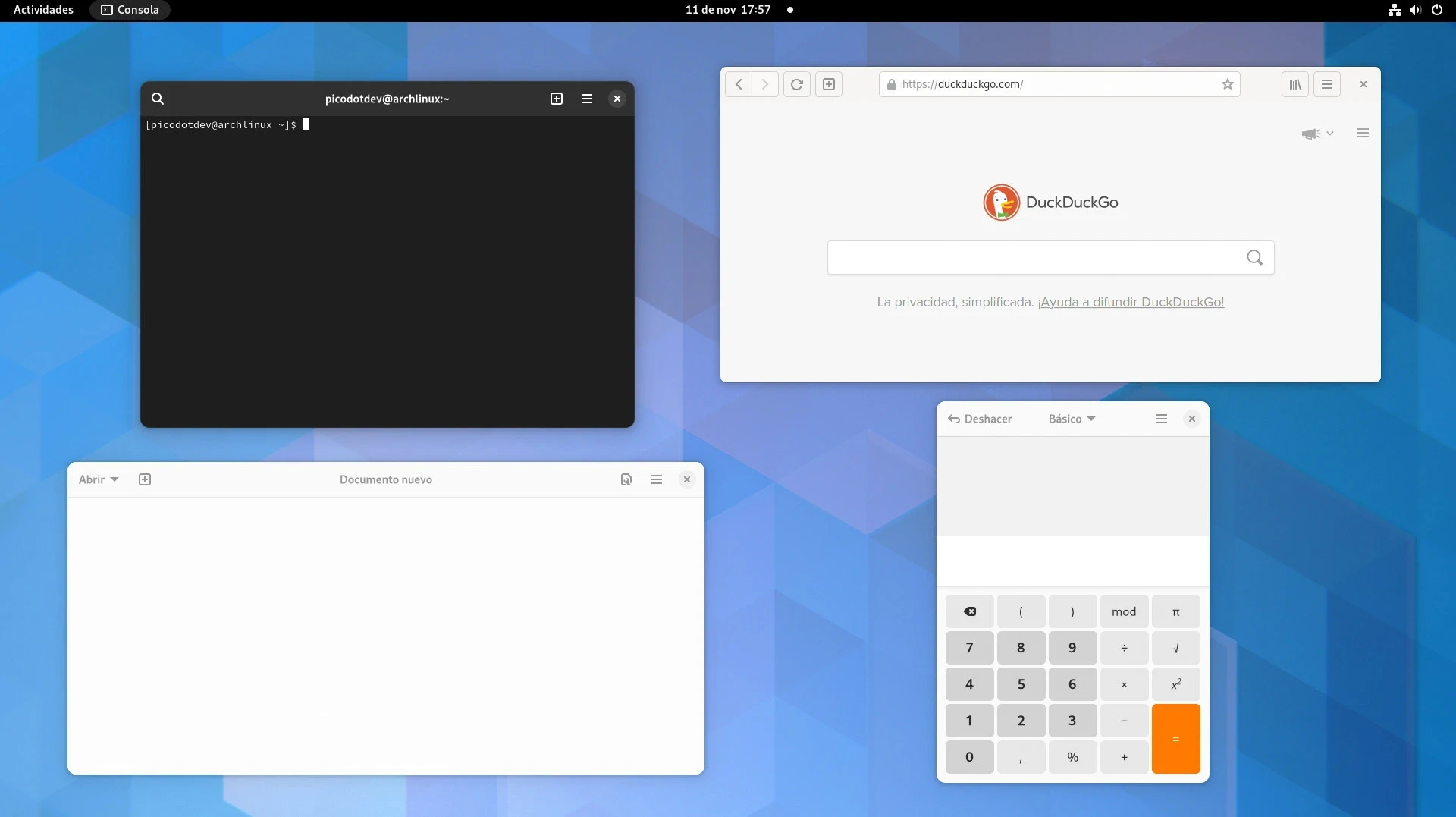Viewport: 1456px width, 817px height.
Task: Expand the Abrir dropdown
Action: pyautogui.click(x=99, y=479)
